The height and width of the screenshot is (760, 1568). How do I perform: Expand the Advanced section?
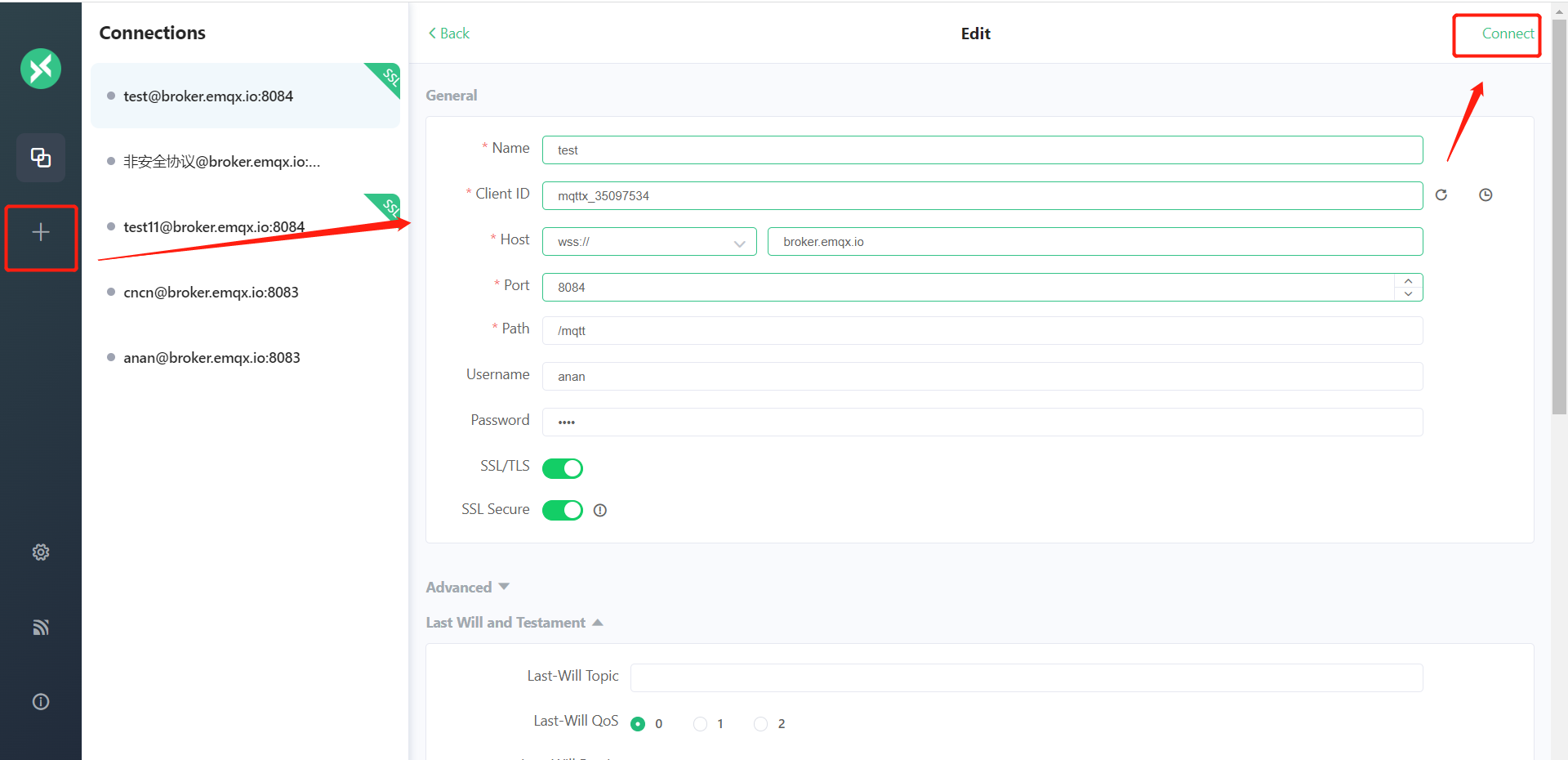[468, 588]
